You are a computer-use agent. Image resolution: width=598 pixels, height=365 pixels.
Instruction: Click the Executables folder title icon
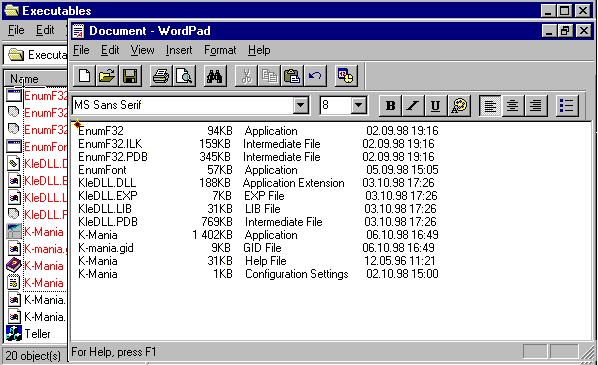(12, 10)
